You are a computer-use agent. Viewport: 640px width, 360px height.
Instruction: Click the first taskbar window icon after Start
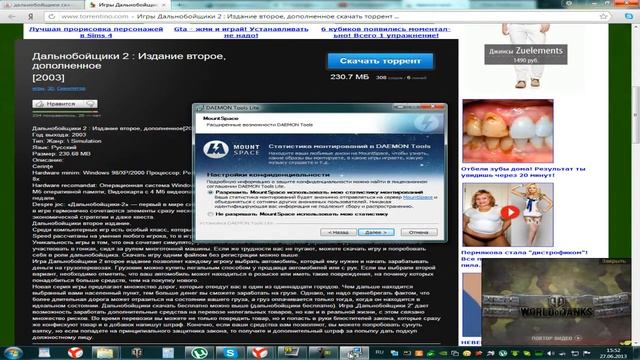(44, 353)
